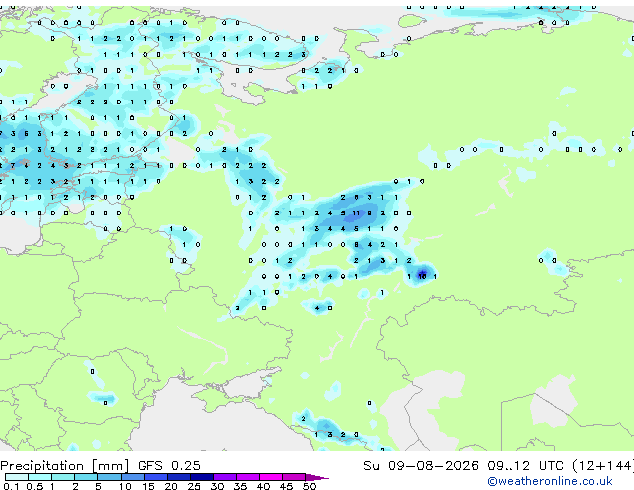This screenshot has width=634, height=490.
Task: Select legend swatch between 0.1 and 0.5
Action: [x=17, y=477]
